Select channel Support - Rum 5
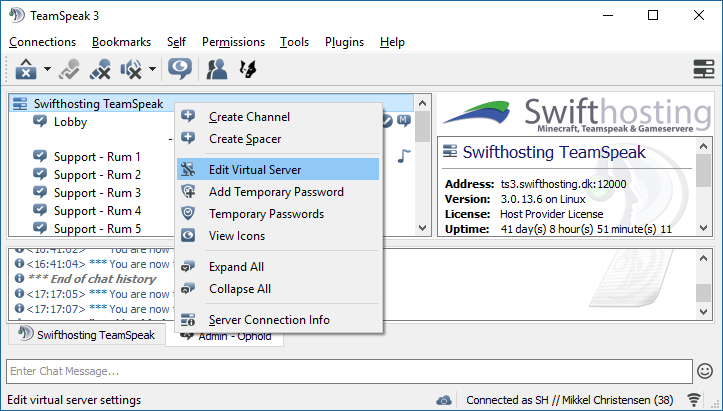Image resolution: width=723 pixels, height=411 pixels. [97, 229]
